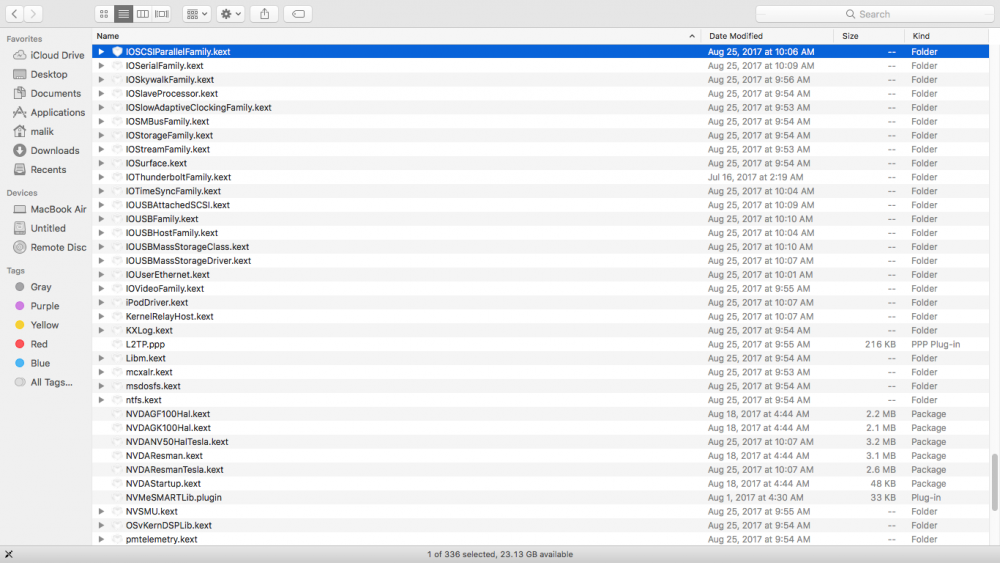Viewport: 1000px width, 563px height.
Task: Filter by Red tag in sidebar
Action: coord(39,344)
